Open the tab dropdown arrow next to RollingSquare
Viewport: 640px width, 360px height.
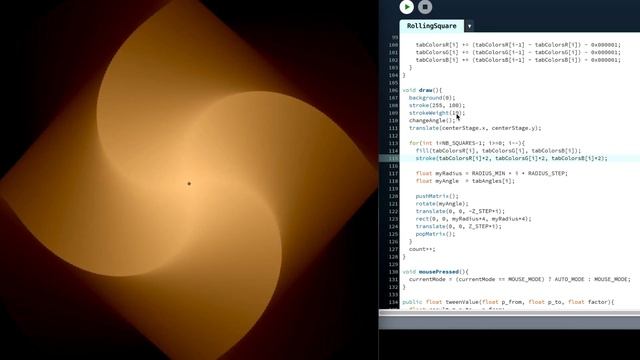[469, 26]
